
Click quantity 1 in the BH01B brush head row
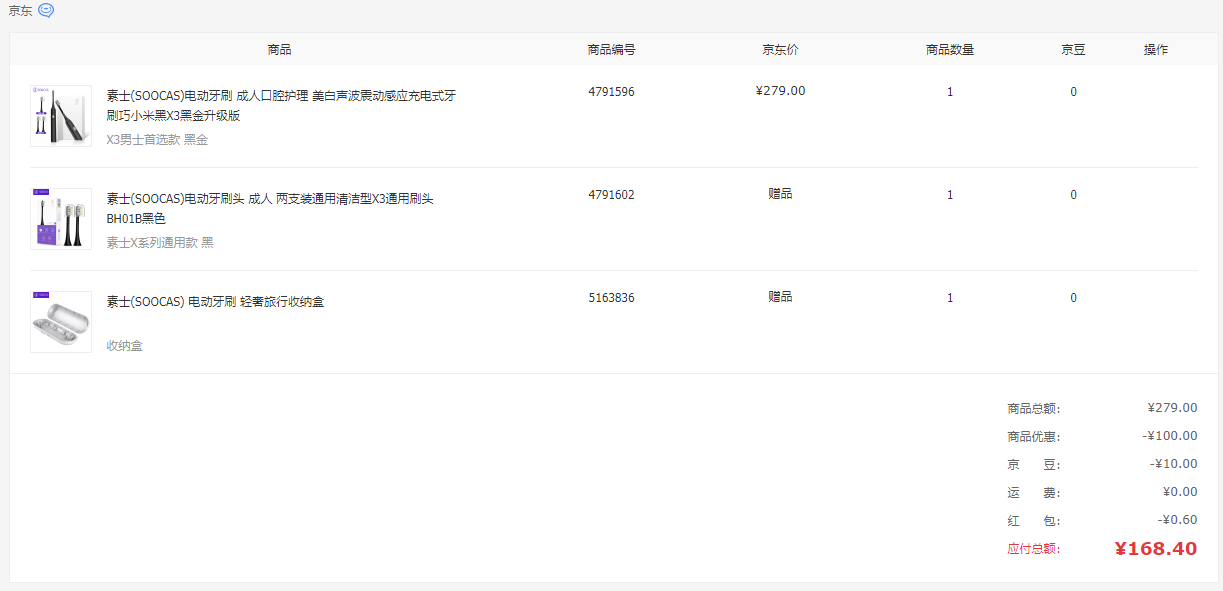pyautogui.click(x=950, y=195)
